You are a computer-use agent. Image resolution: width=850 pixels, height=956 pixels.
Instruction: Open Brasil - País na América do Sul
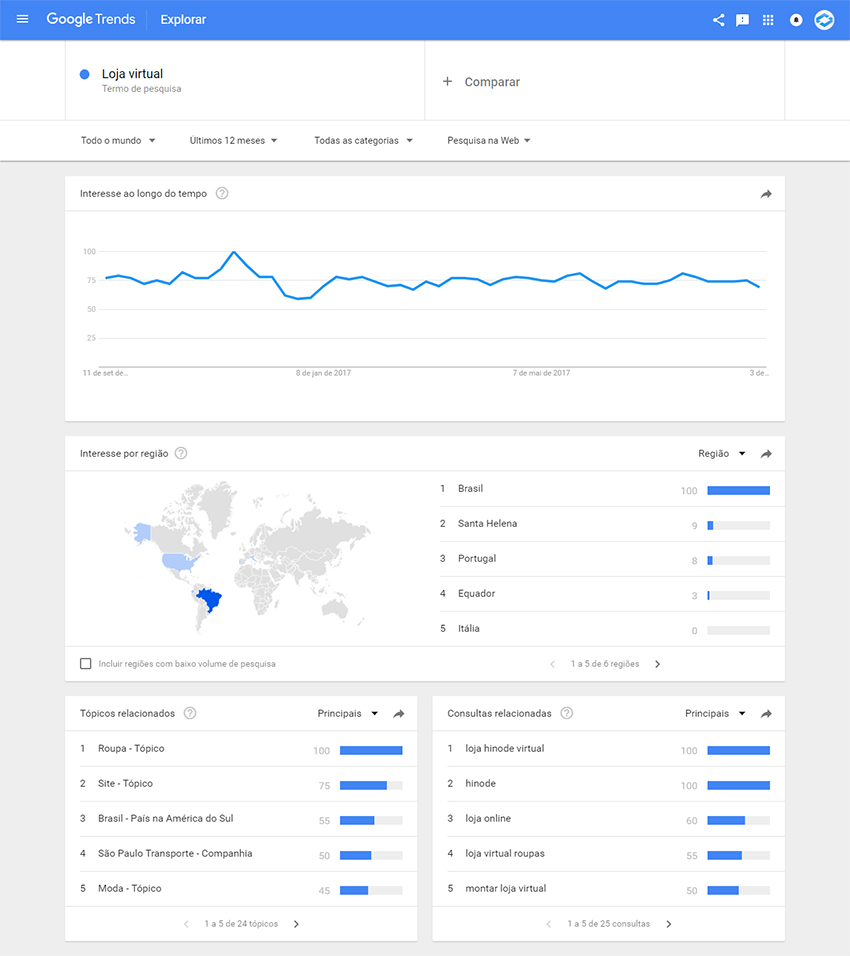click(x=241, y=819)
